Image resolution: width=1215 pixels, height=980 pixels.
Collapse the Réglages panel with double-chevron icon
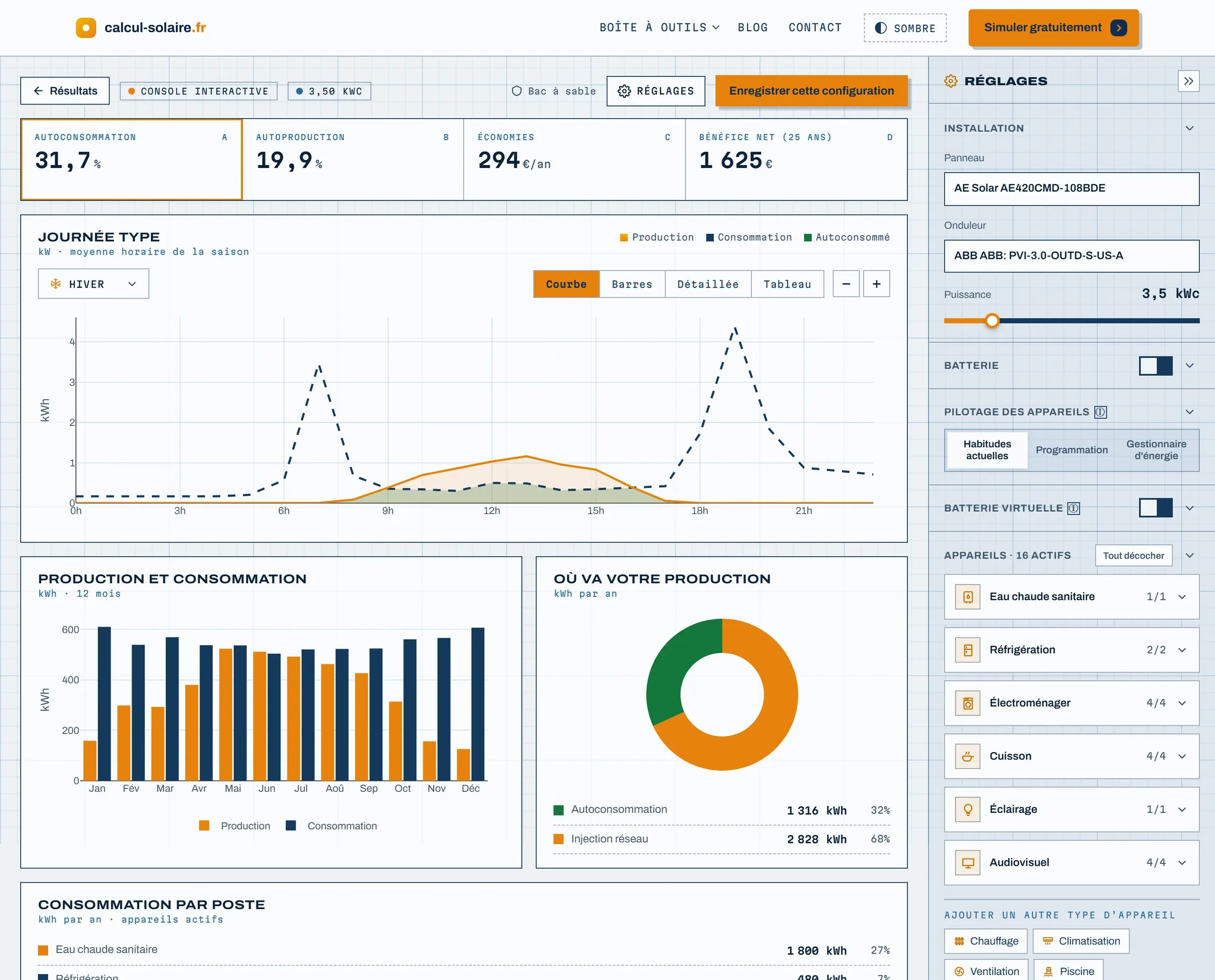click(x=1189, y=81)
